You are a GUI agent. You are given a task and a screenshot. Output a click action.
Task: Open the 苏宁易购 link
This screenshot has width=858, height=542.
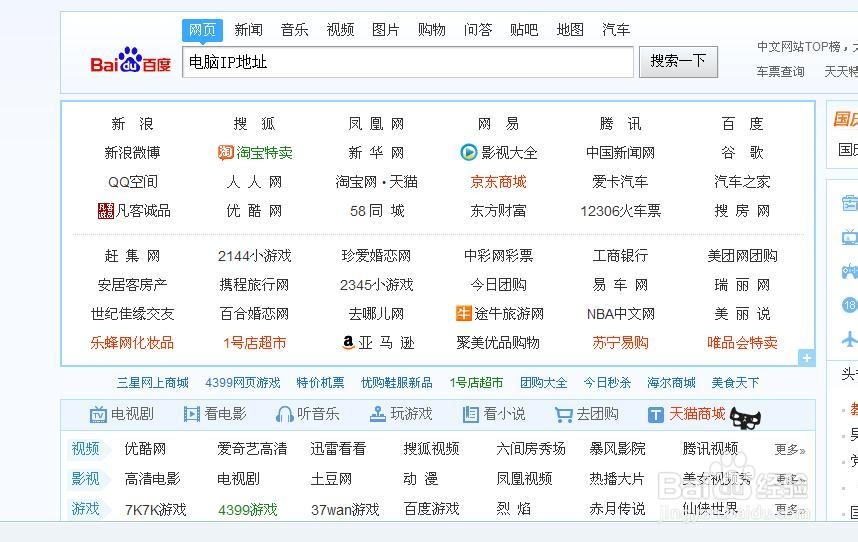click(621, 342)
